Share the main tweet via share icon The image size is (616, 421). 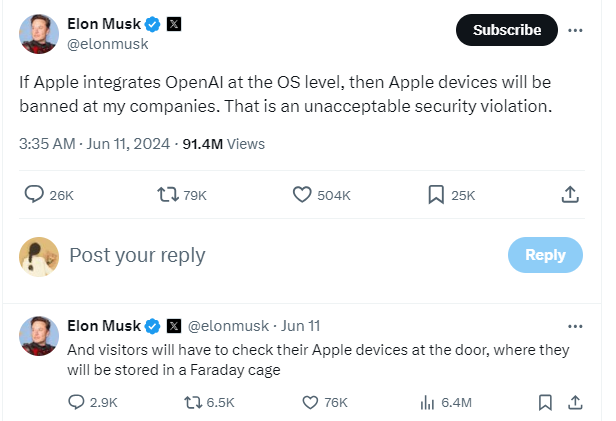pyautogui.click(x=570, y=195)
